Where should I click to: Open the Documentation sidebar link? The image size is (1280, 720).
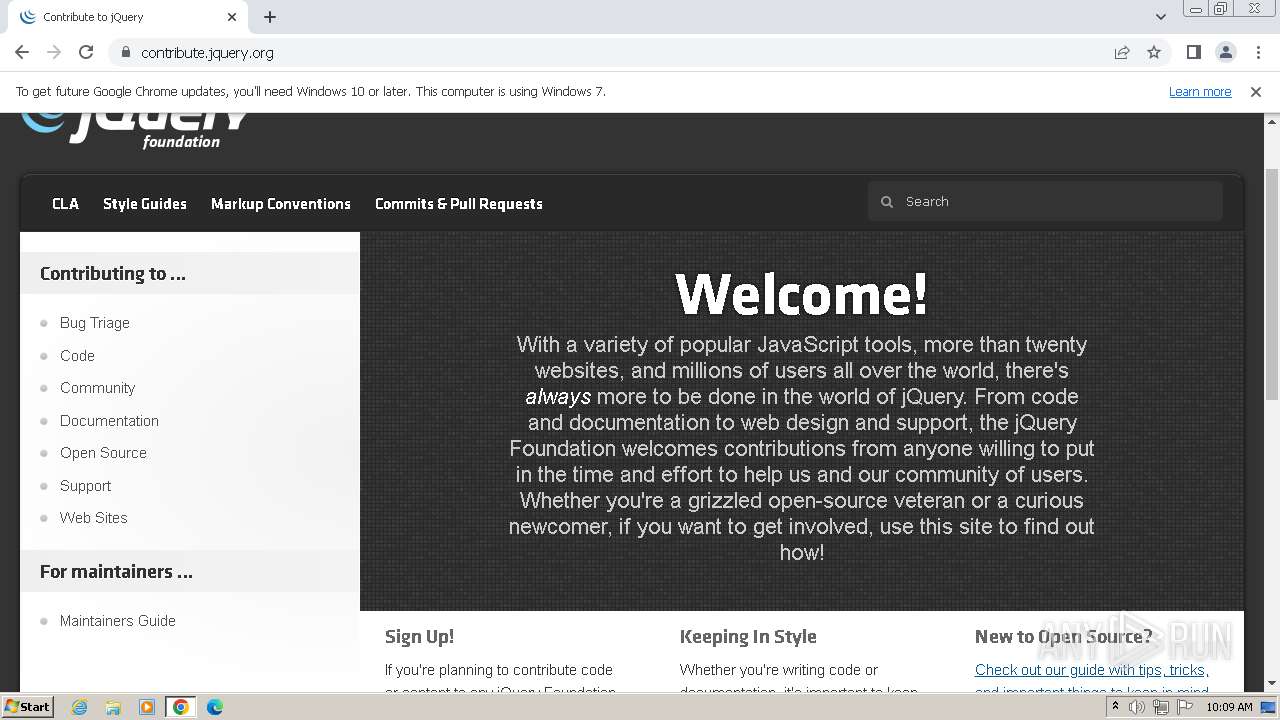point(109,421)
